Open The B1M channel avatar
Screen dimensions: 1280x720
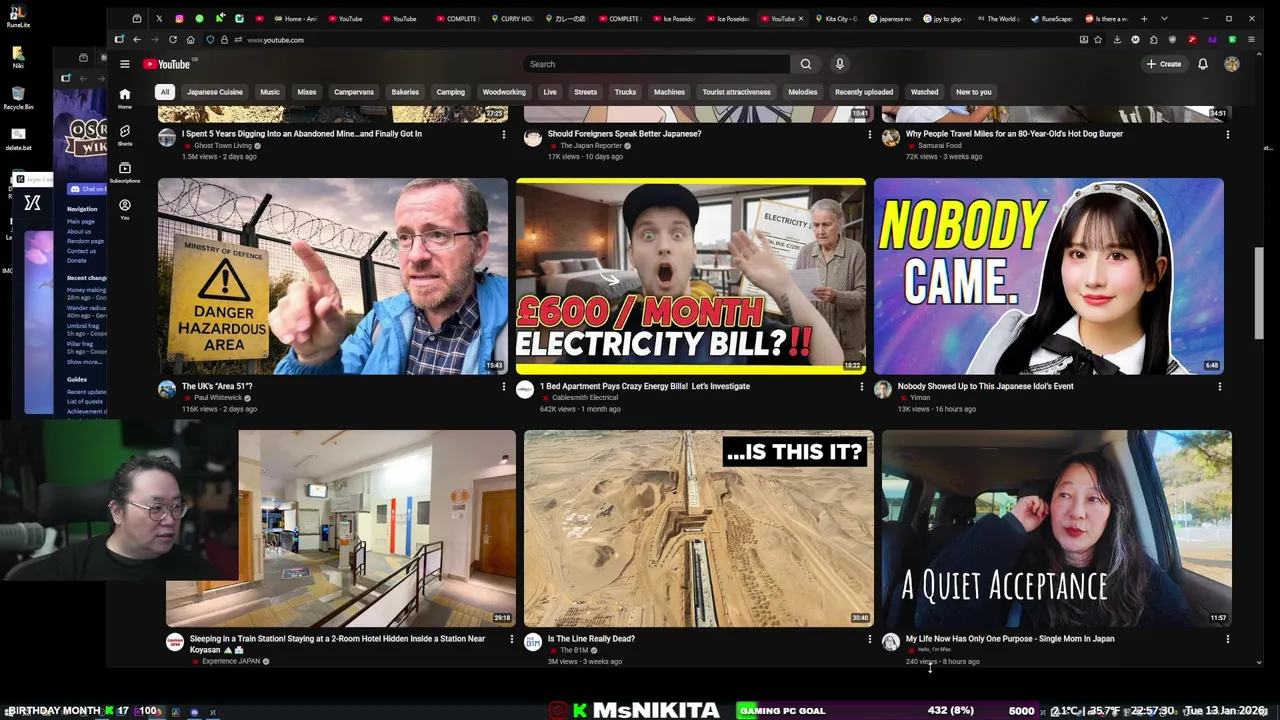pos(533,642)
